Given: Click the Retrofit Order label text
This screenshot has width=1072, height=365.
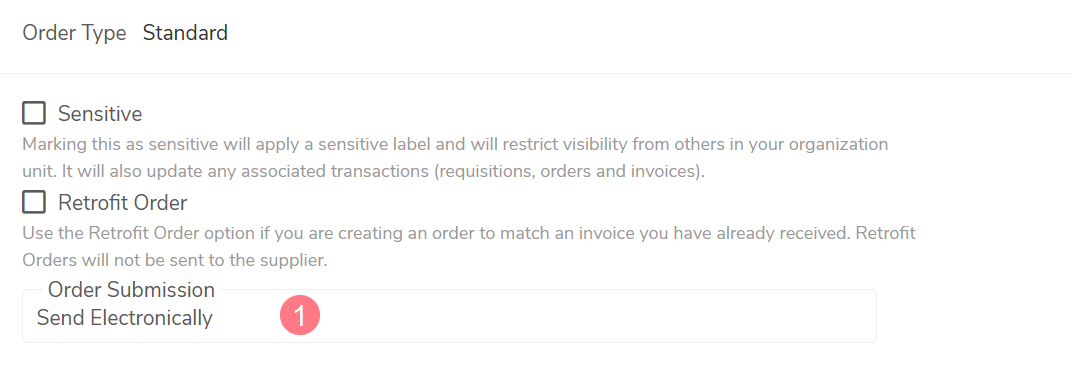Looking at the screenshot, I should [122, 202].
